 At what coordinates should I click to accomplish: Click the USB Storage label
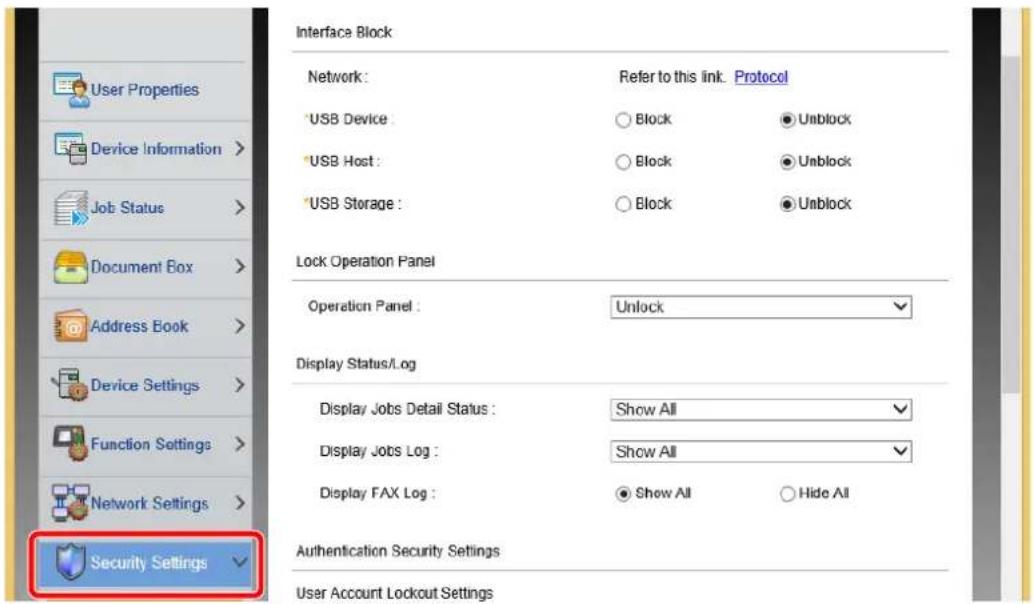click(354, 204)
